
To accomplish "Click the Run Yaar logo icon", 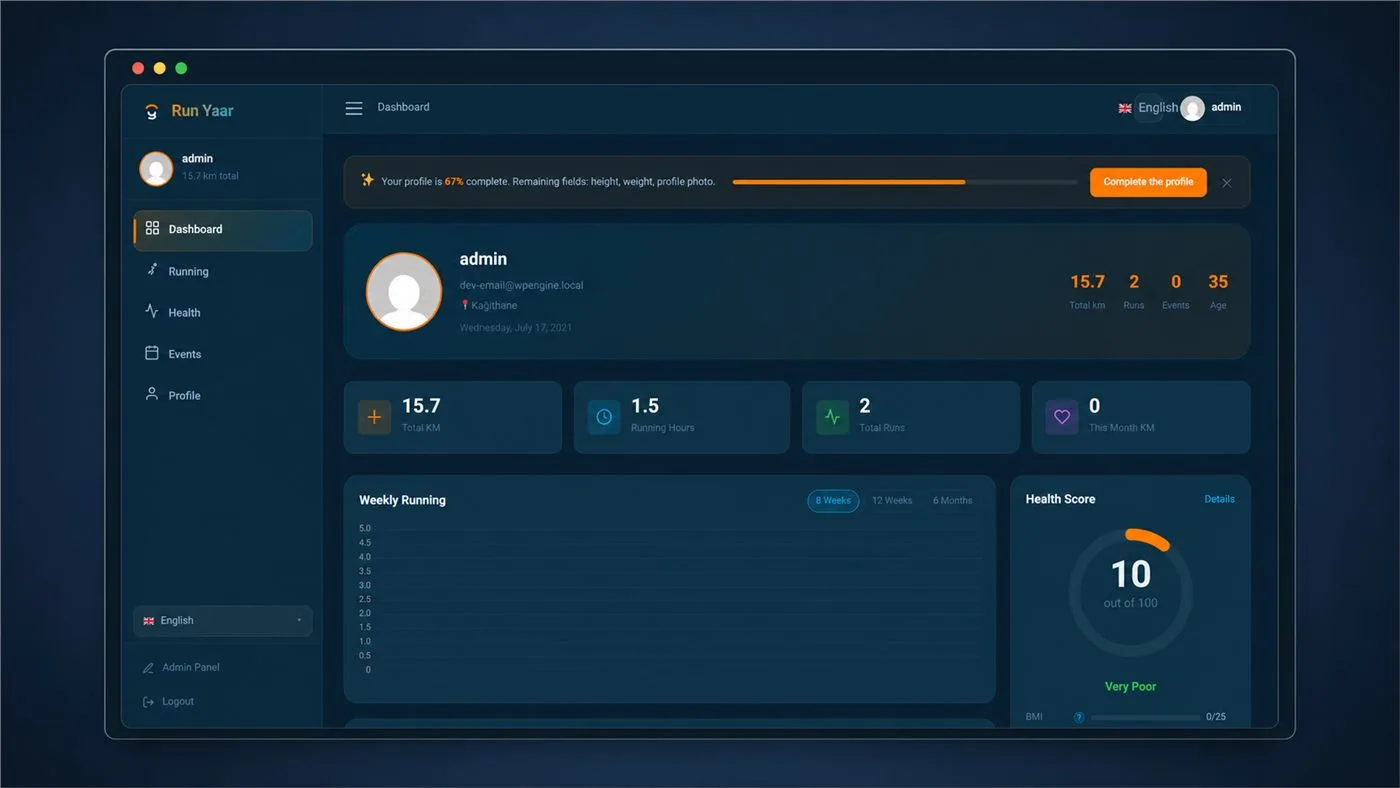I will pyautogui.click(x=152, y=111).
